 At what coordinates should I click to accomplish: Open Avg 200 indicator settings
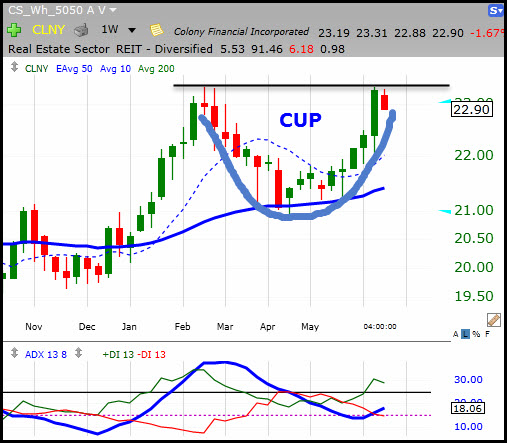(x=156, y=69)
